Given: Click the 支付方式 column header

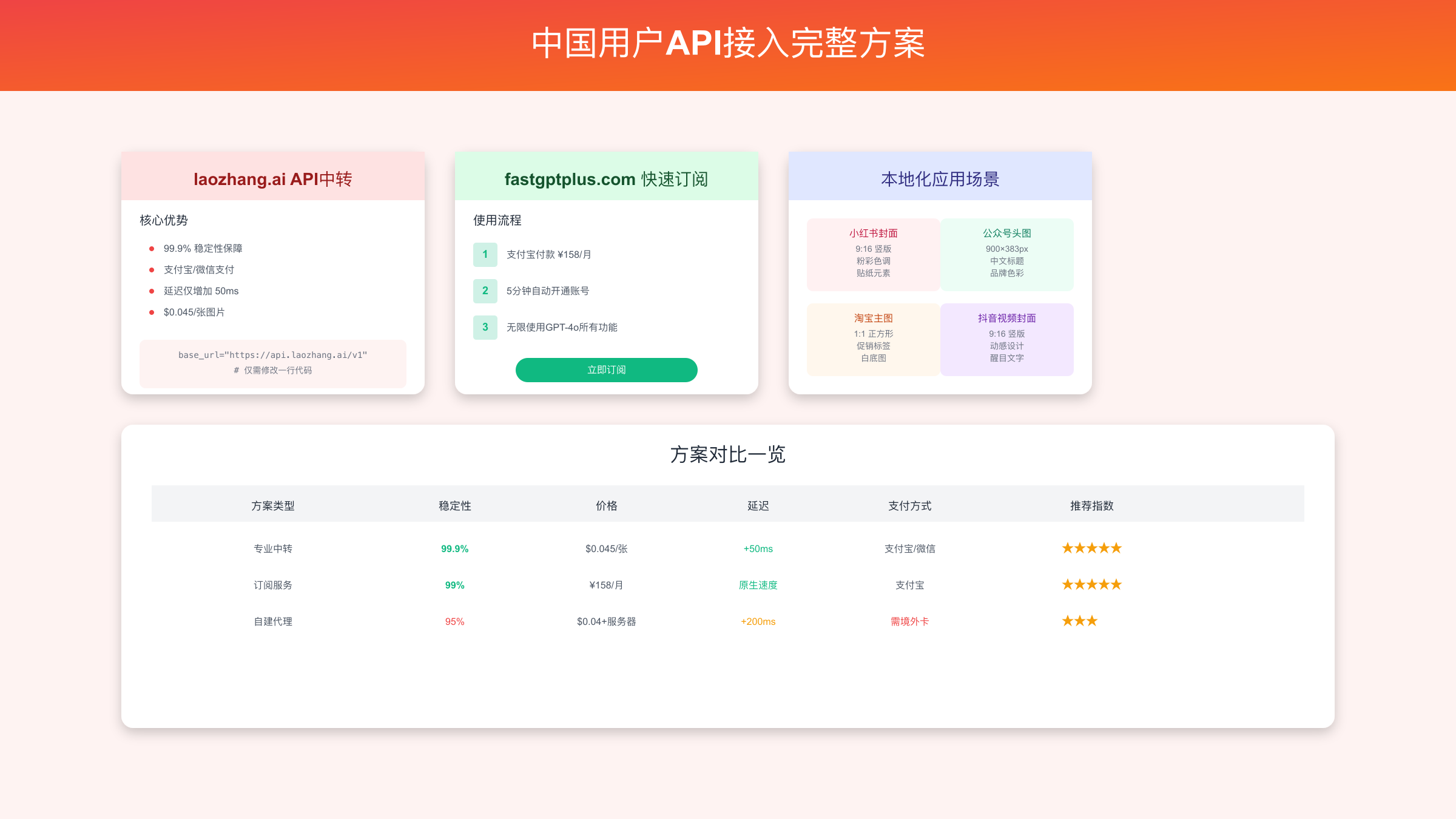Looking at the screenshot, I should [910, 506].
